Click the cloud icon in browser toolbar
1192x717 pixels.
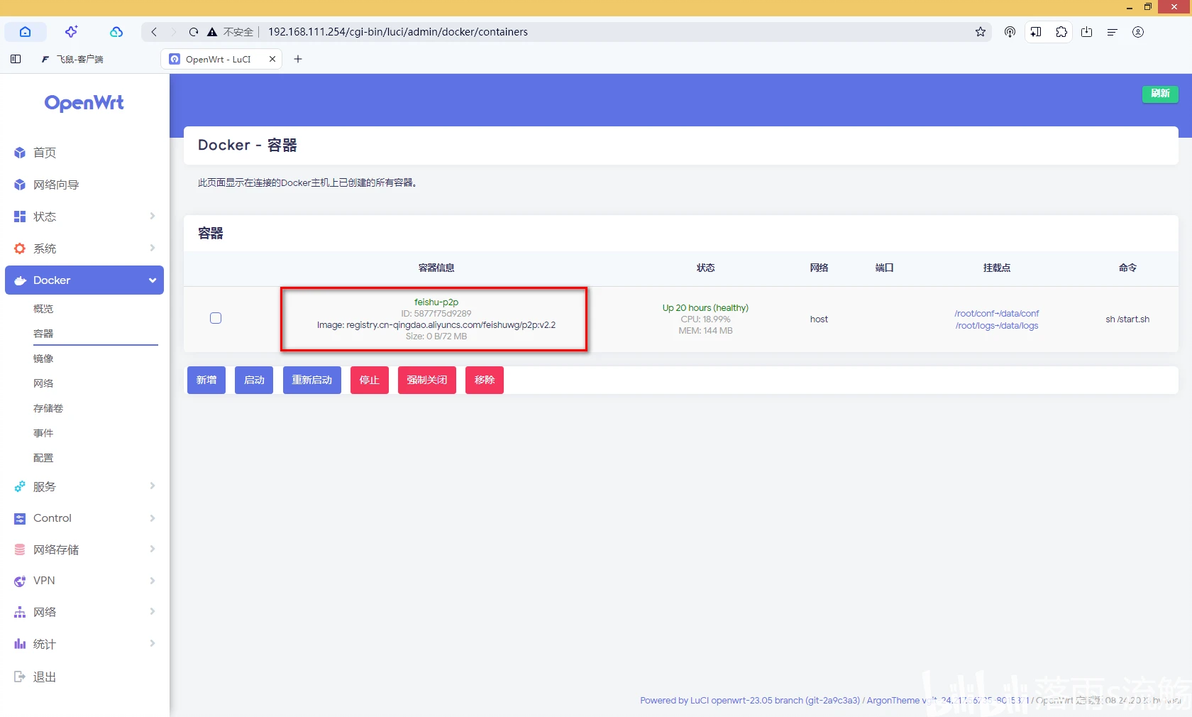(116, 32)
